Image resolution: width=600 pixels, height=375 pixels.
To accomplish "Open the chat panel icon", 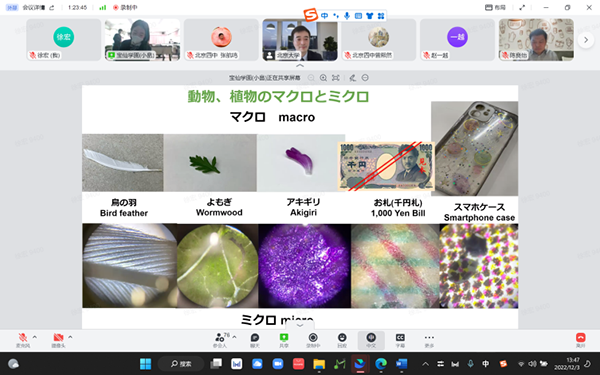I will click(255, 338).
